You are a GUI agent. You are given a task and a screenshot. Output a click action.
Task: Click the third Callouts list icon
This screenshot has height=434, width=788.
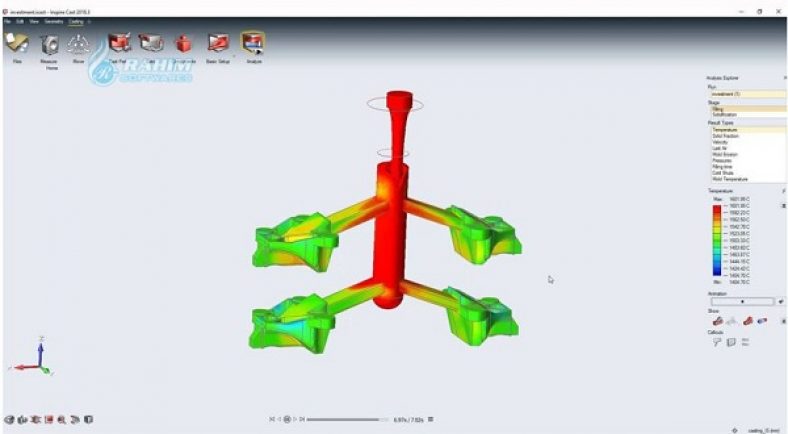point(745,342)
